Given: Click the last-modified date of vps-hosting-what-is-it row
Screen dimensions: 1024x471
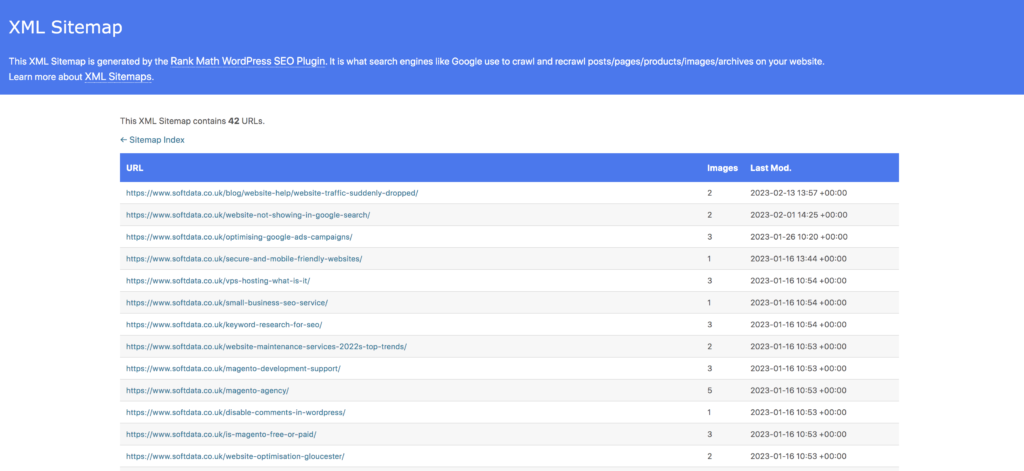Looking at the screenshot, I should tap(798, 280).
